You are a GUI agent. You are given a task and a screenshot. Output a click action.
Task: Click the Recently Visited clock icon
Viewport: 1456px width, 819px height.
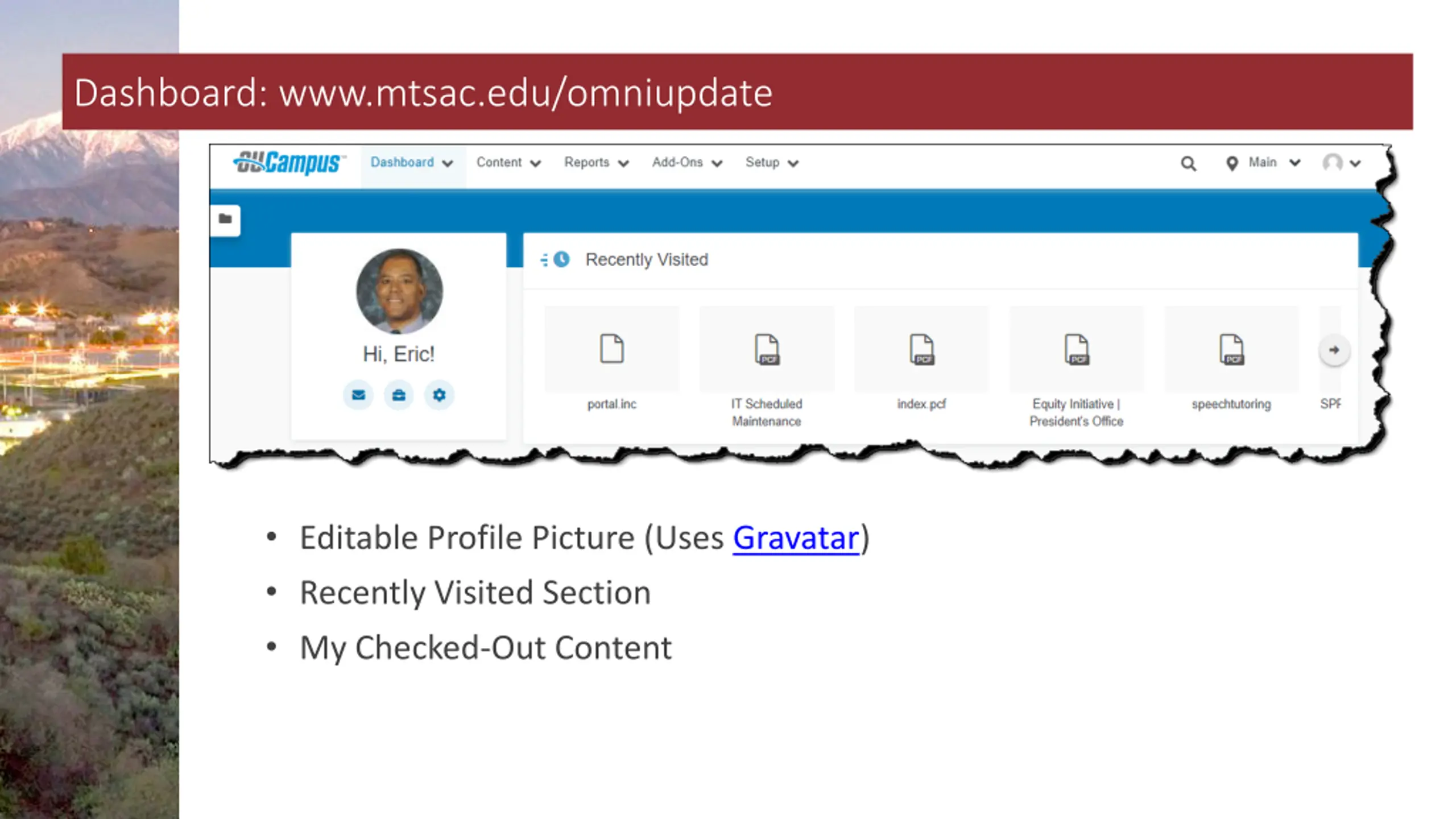point(561,259)
